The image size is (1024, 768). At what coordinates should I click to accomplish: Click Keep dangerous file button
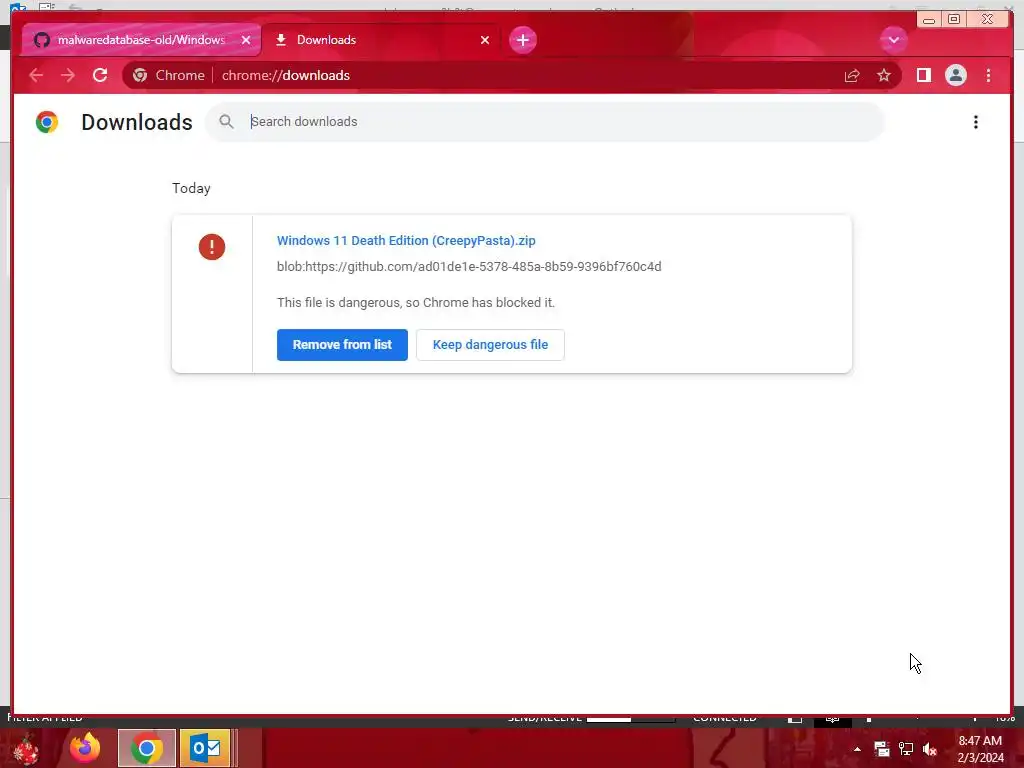coord(490,345)
